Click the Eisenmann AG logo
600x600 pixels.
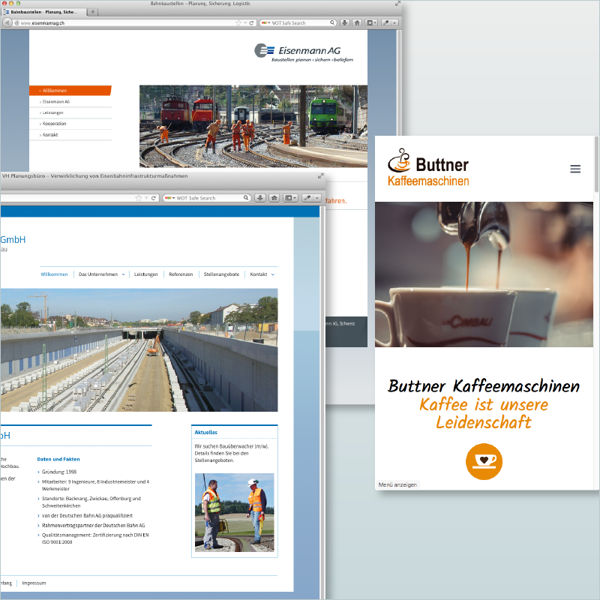point(304,53)
